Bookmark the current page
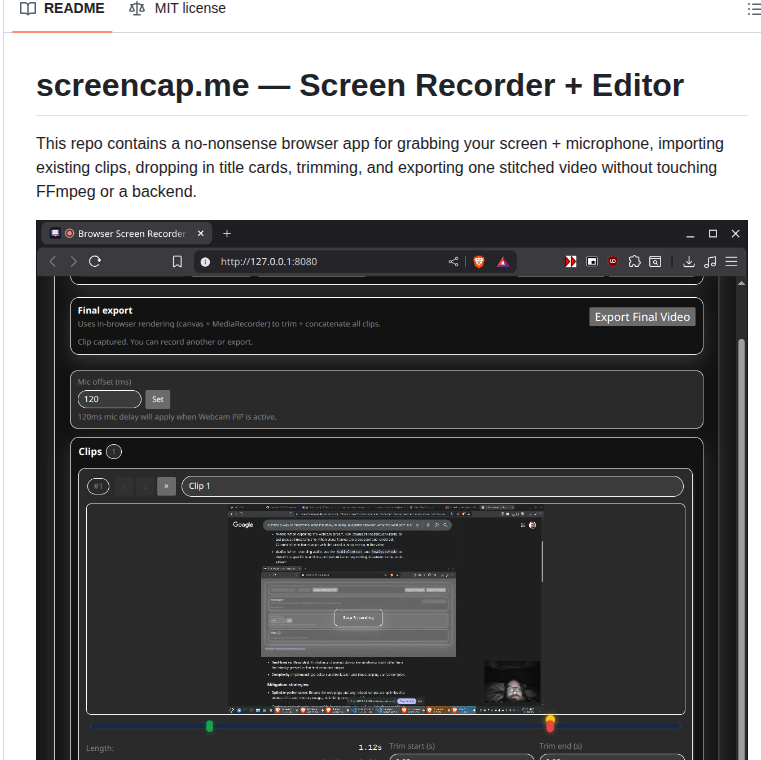Screen dimensions: 761x760 (x=177, y=262)
